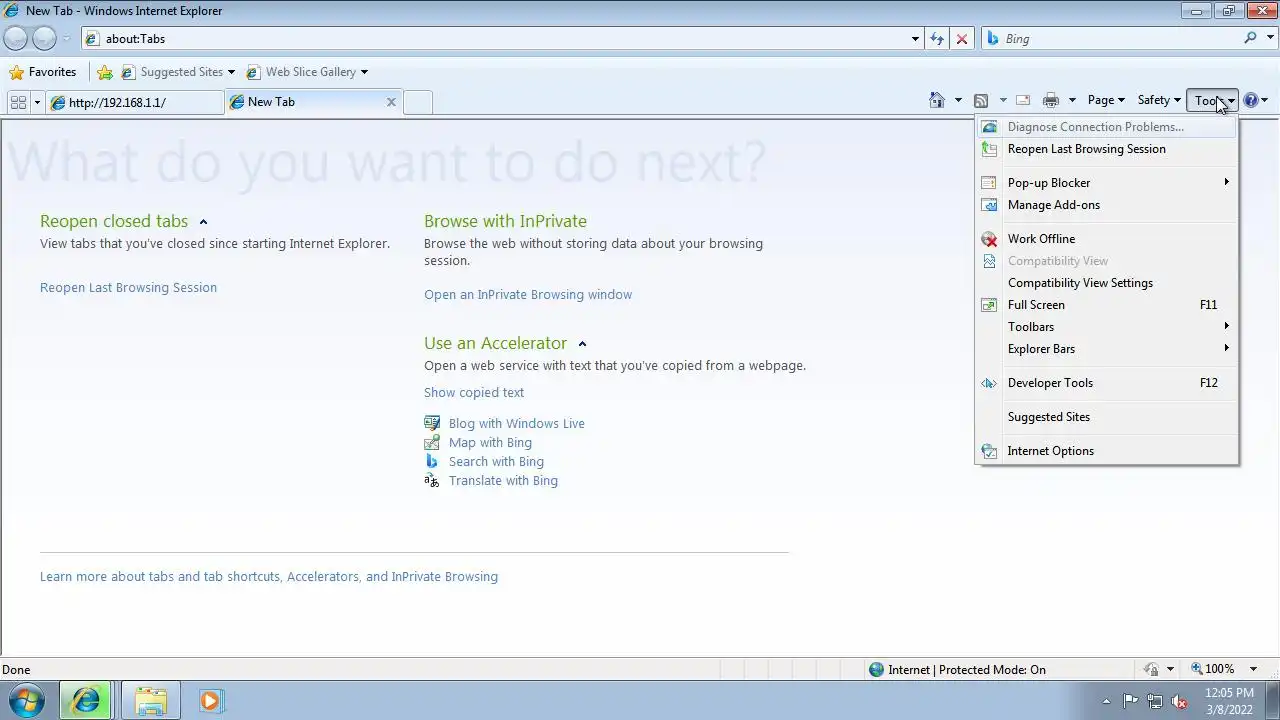This screenshot has height=720, width=1280.
Task: Click the Translate with Bing icon
Action: (432, 480)
